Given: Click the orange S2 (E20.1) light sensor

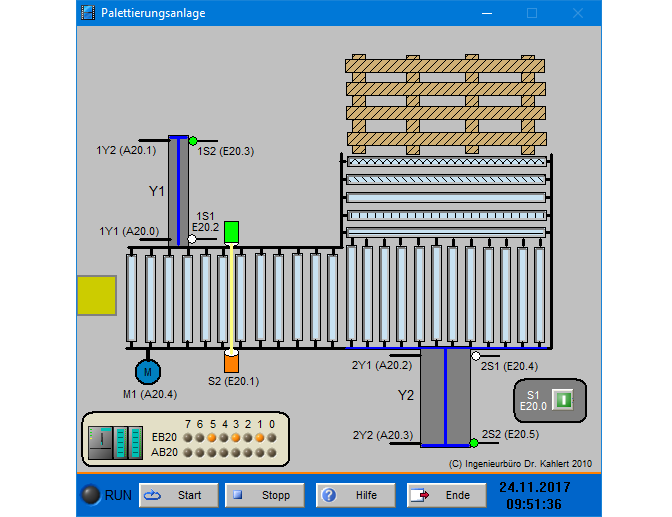Looking at the screenshot, I should [231, 363].
